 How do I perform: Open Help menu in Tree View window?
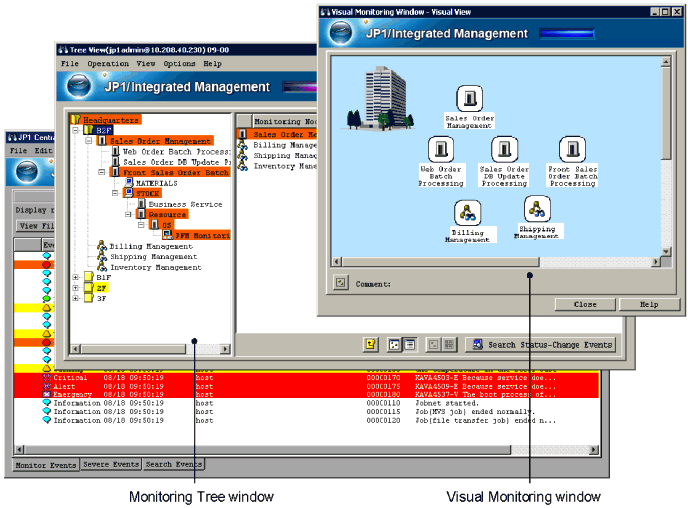pyautogui.click(x=212, y=64)
